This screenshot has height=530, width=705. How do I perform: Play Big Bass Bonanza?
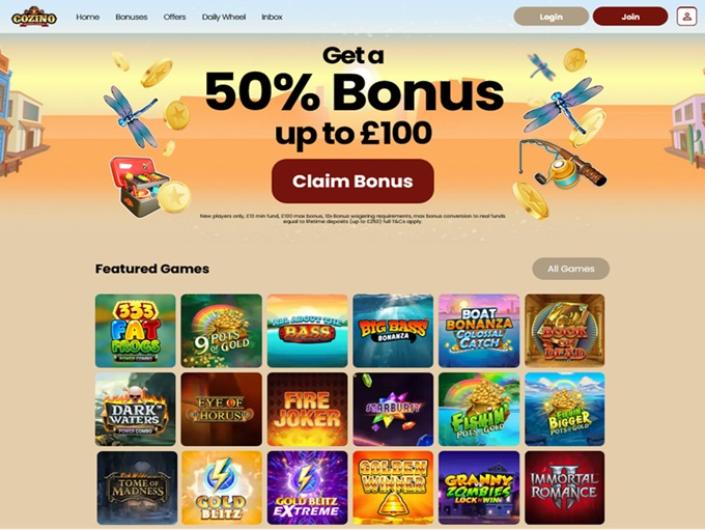coord(393,331)
